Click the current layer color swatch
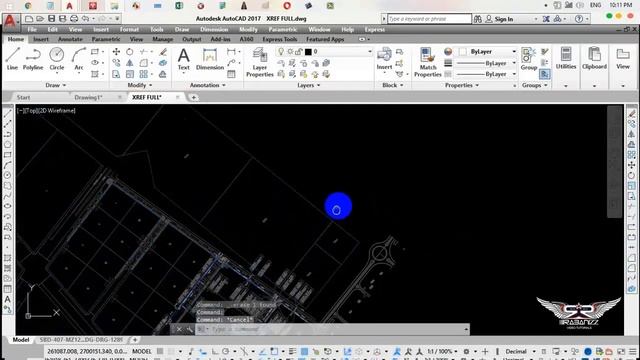Screen dimensions: 640x360 (x=308, y=51)
